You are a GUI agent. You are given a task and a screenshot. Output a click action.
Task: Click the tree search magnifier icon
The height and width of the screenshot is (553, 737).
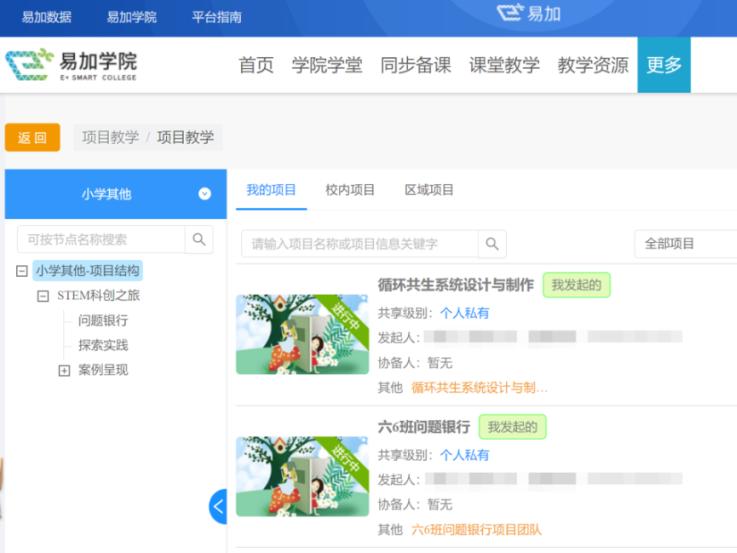(x=200, y=239)
